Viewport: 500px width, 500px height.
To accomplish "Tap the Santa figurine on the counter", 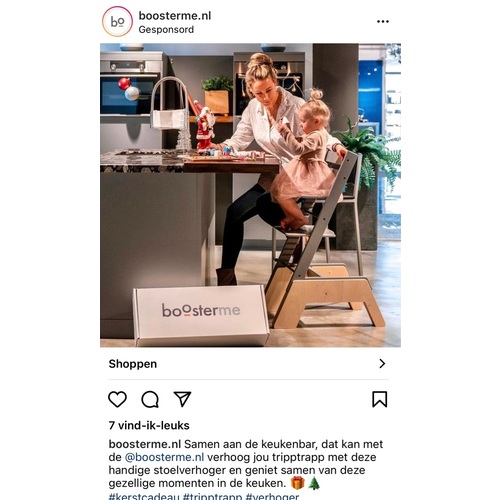I will click(x=205, y=128).
